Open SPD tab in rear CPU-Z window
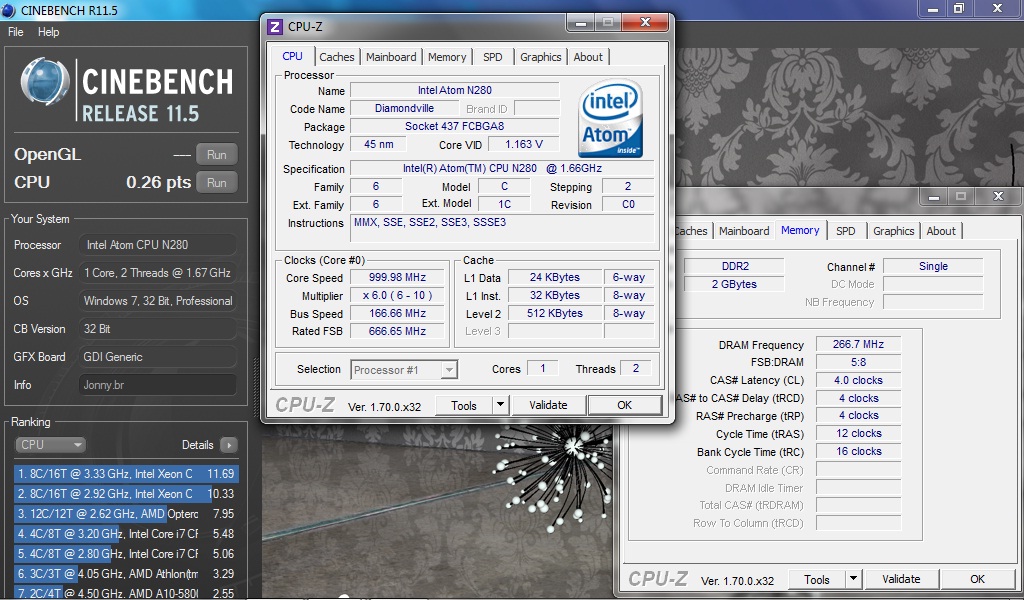The image size is (1024, 600). tap(846, 231)
